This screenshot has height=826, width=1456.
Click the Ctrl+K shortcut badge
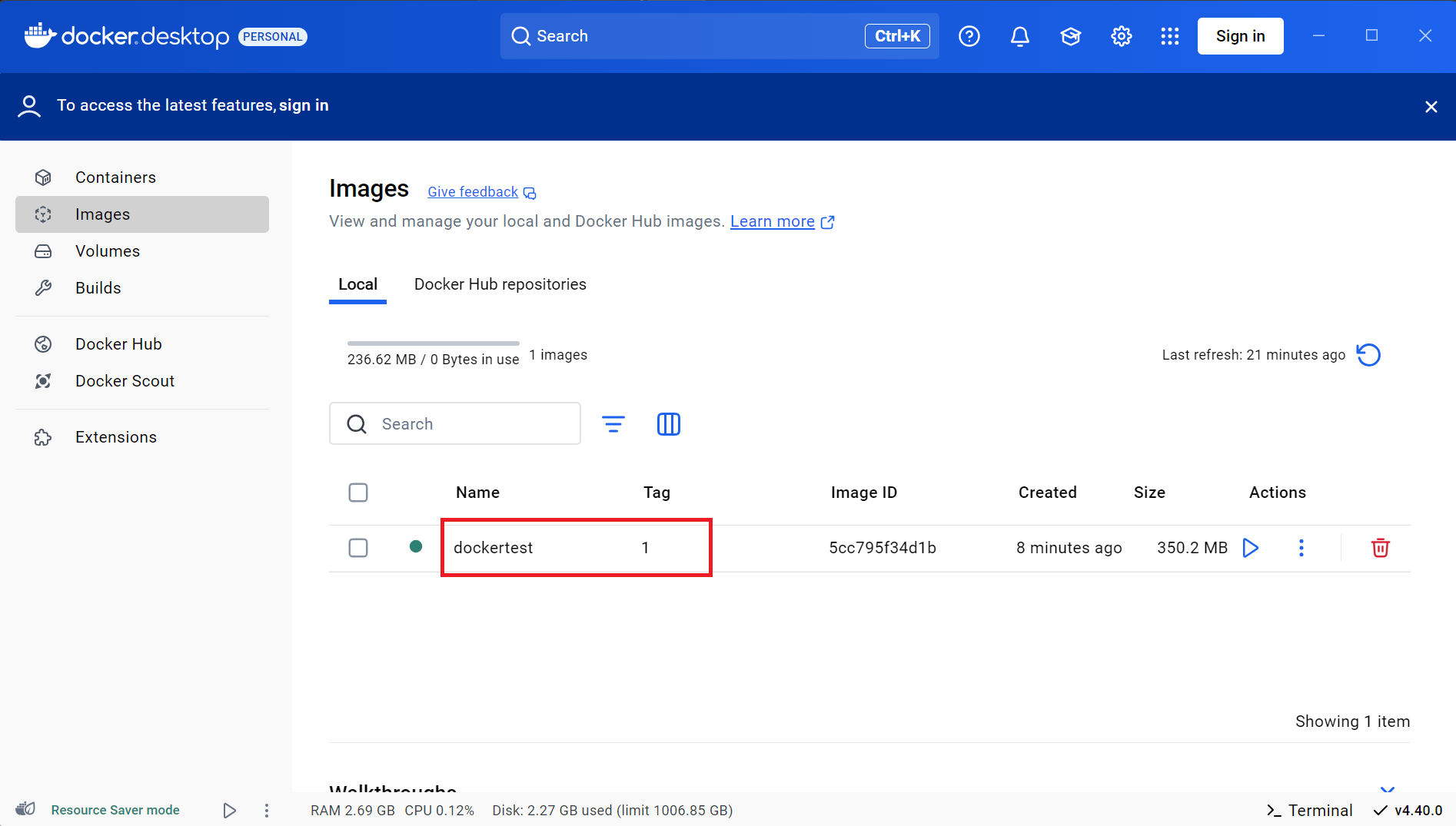(x=897, y=36)
